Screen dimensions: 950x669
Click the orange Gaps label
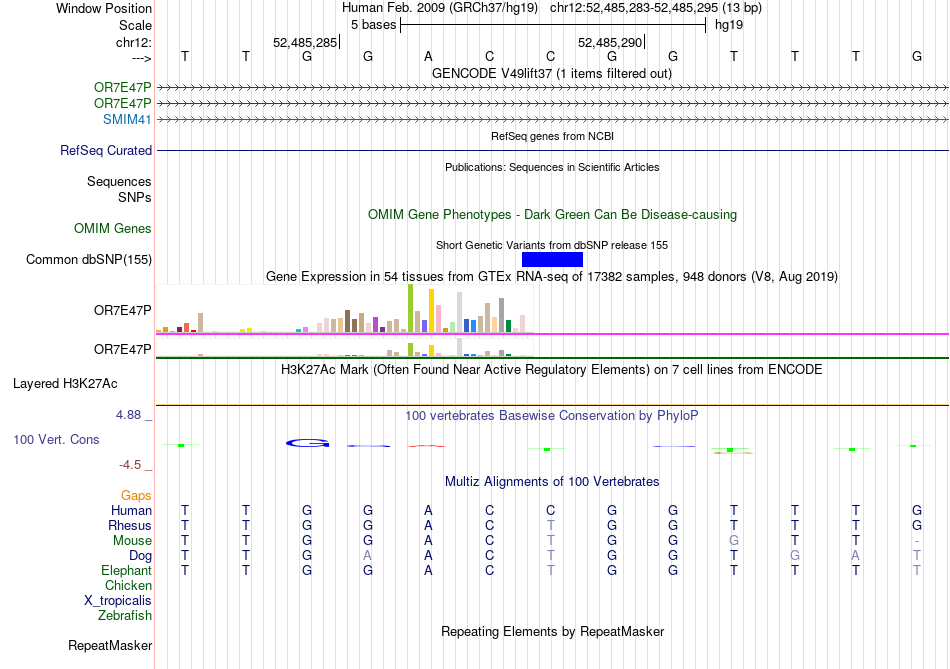pyautogui.click(x=136, y=496)
